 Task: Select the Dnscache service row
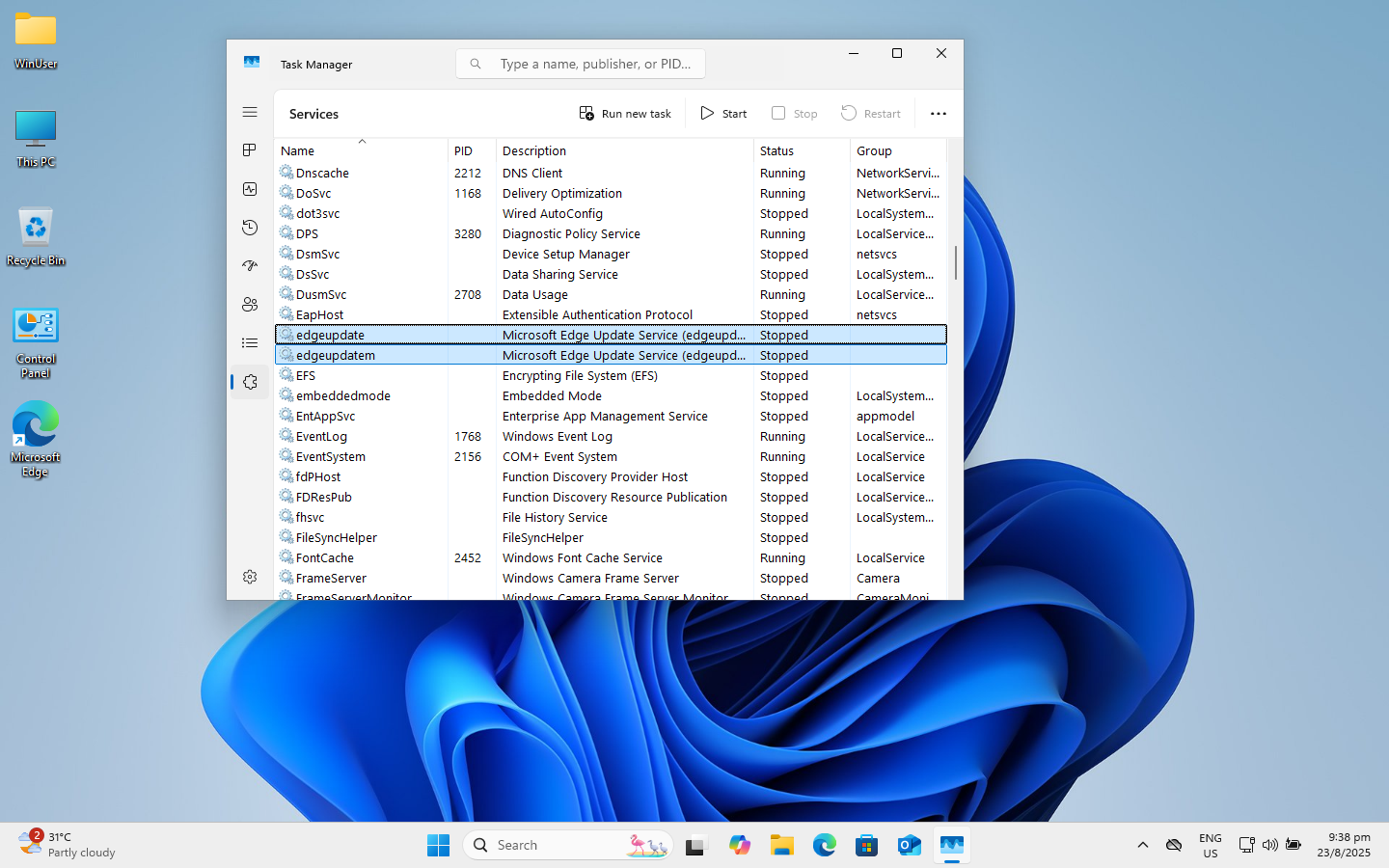pyautogui.click(x=611, y=173)
